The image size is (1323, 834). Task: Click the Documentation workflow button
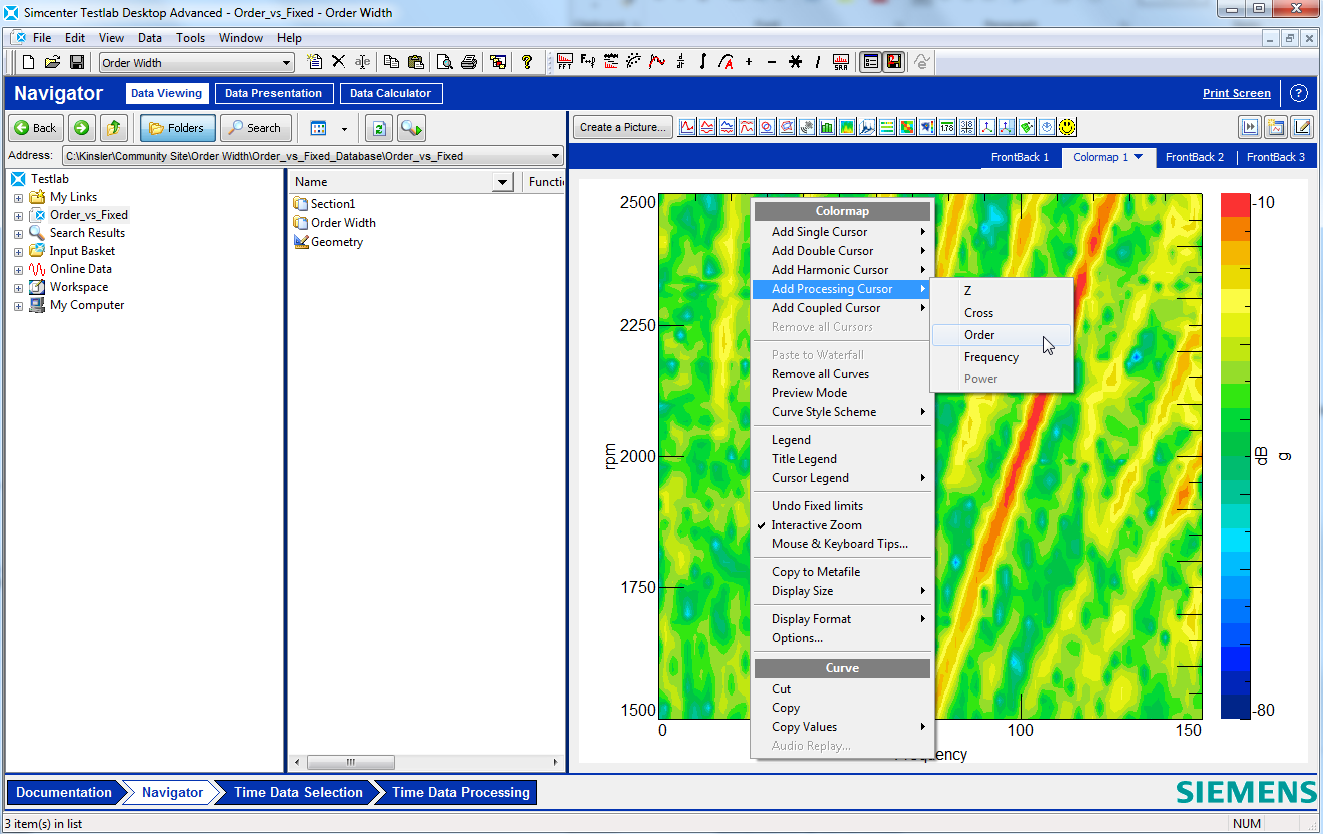click(x=64, y=792)
